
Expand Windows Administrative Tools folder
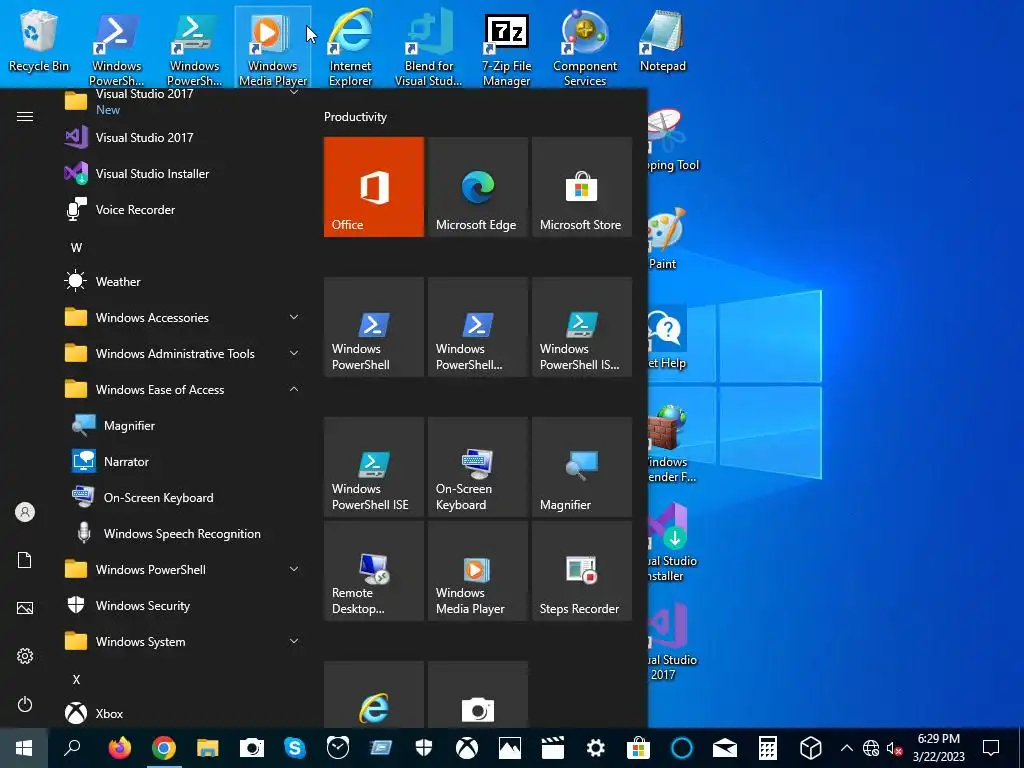[x=183, y=353]
